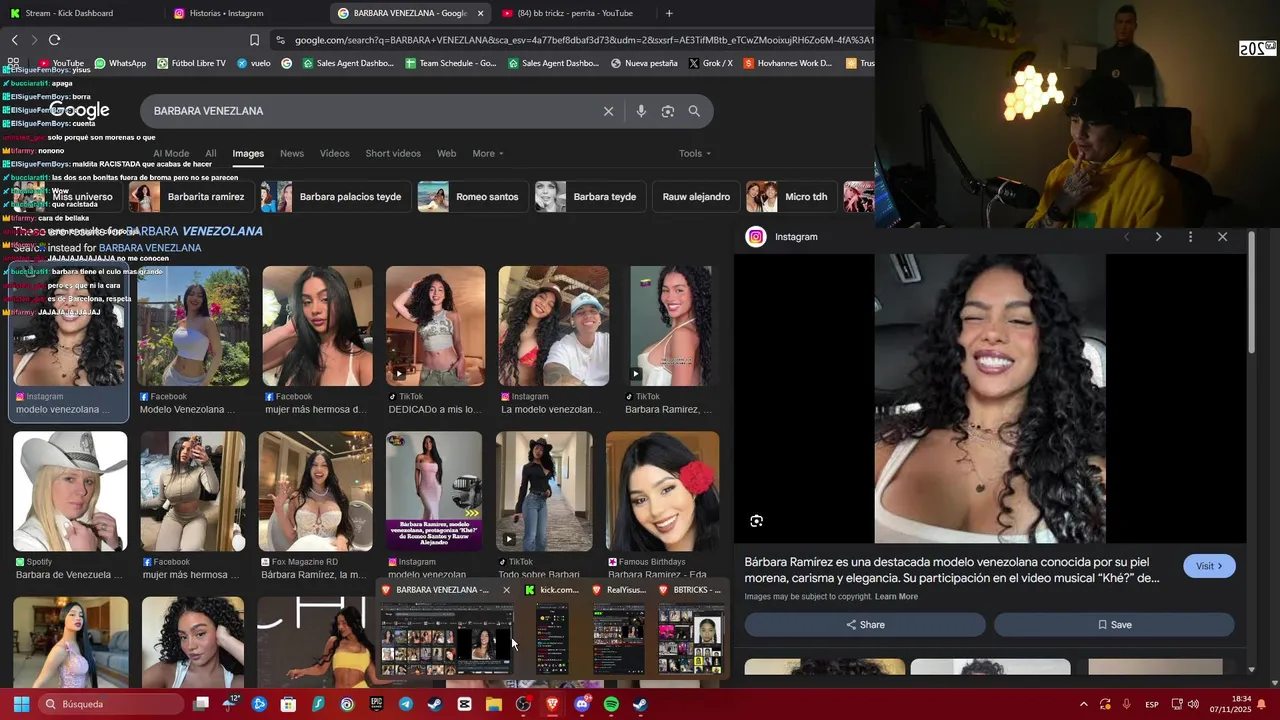This screenshot has height=720, width=1280.
Task: Save the previewed image
Action: [x=1114, y=625]
